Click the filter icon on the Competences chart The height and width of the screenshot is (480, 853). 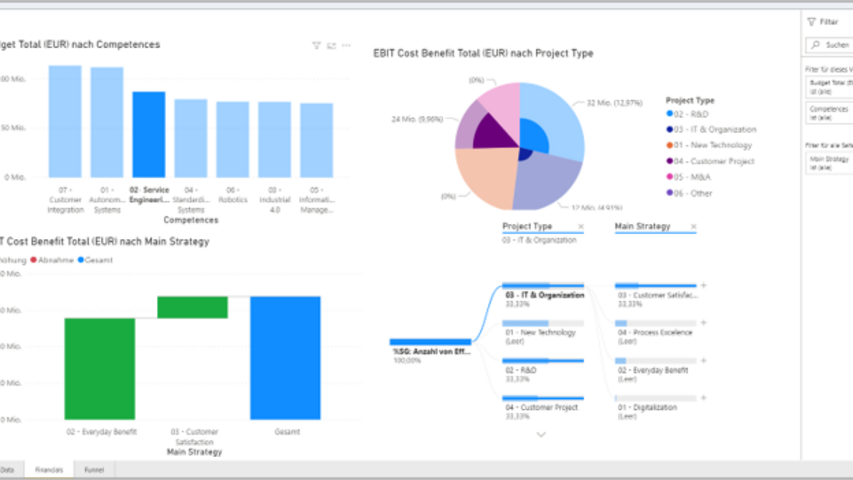pos(316,45)
